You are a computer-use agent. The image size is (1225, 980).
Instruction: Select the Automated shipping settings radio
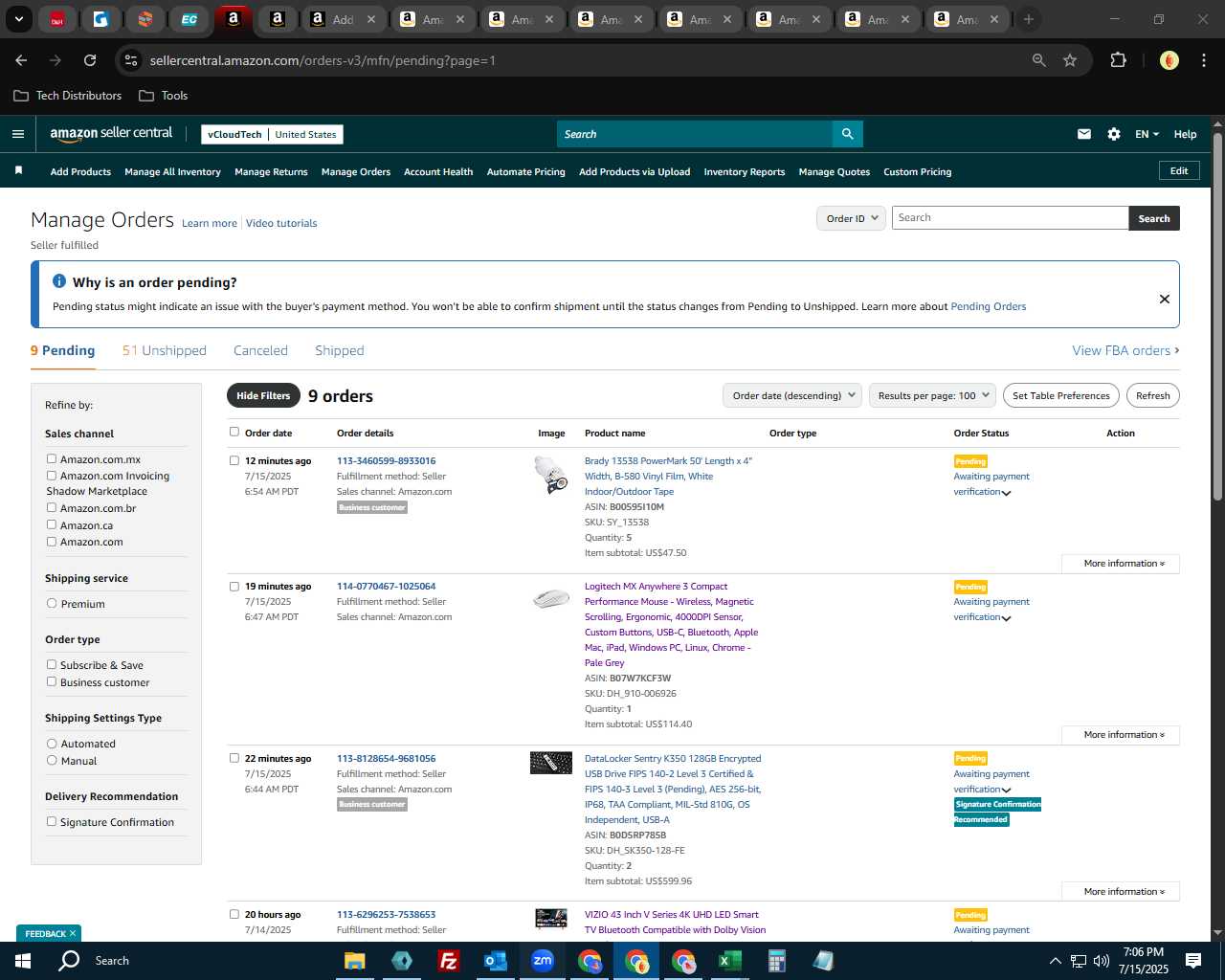coord(52,743)
